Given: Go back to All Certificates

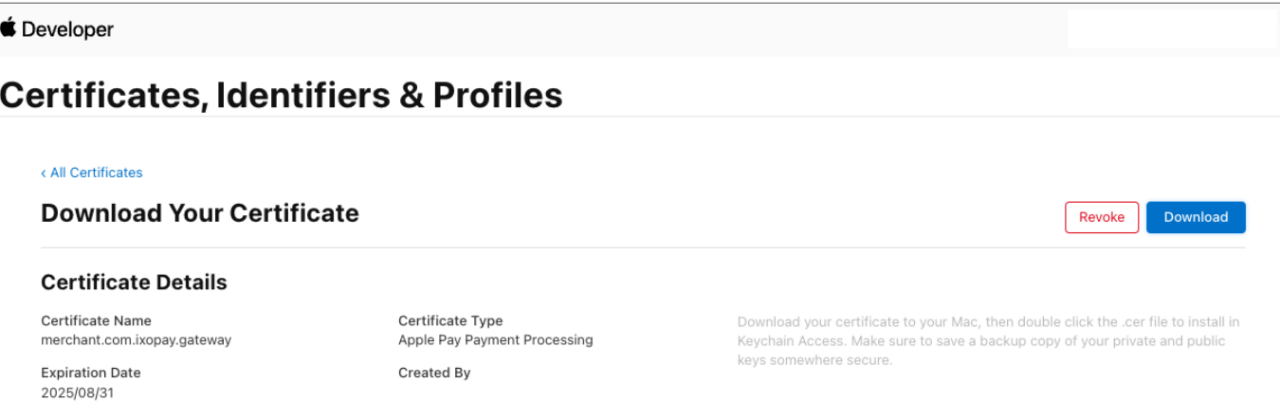Looking at the screenshot, I should [96, 173].
